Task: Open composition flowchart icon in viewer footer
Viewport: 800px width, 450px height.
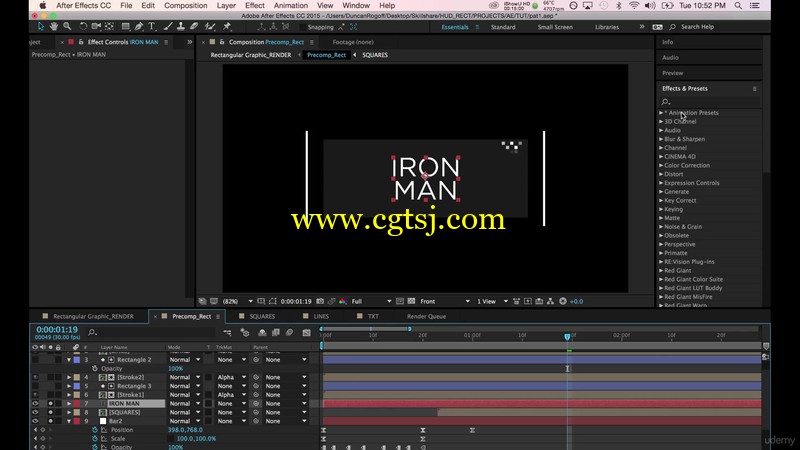Action: coord(550,302)
